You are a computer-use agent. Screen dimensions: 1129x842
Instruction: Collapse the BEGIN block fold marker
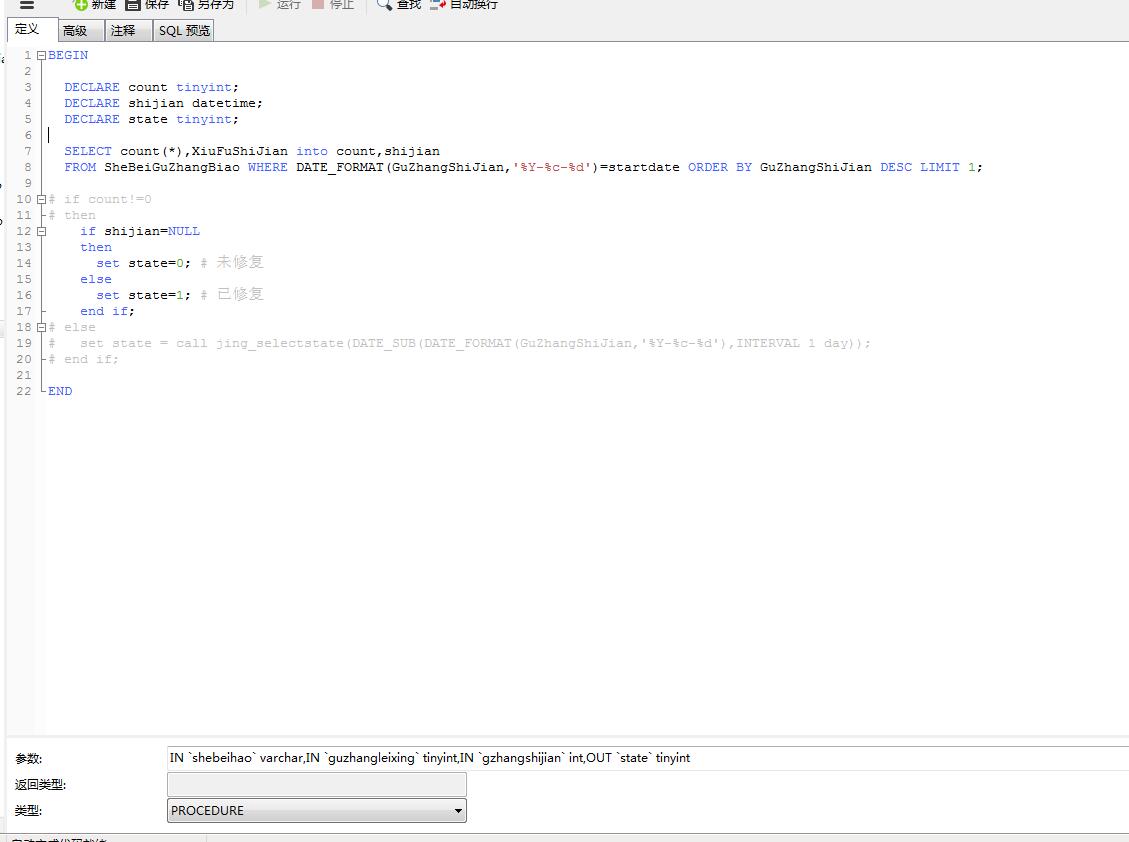point(41,55)
